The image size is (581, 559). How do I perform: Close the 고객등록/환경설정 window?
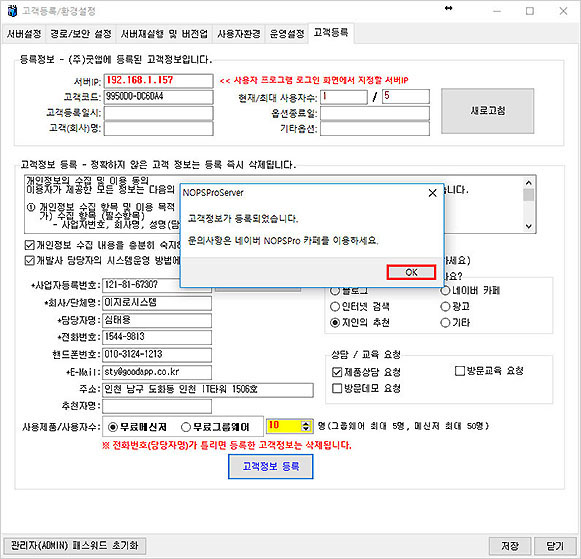point(563,11)
